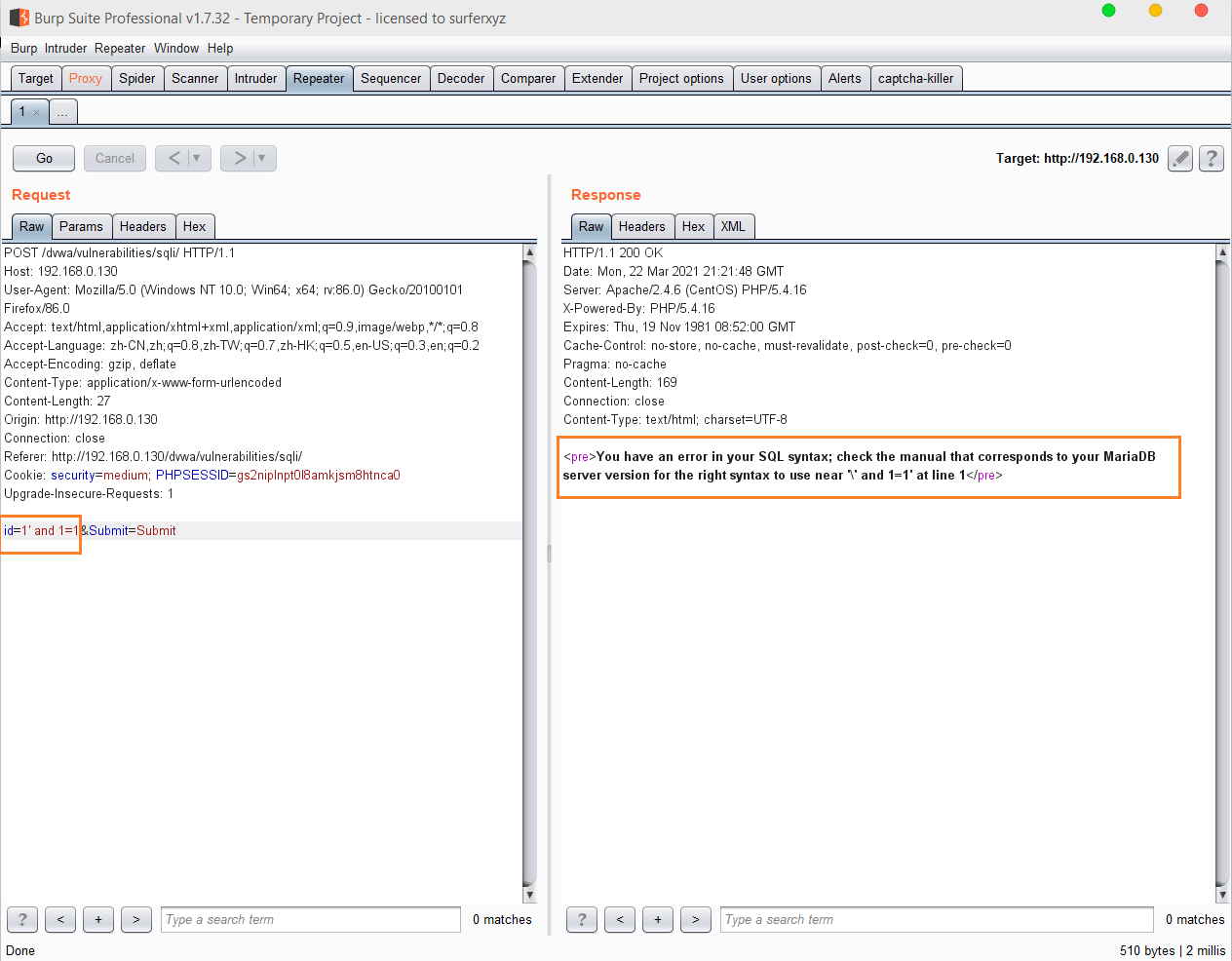Click request search help question button
1232x961 pixels.
[x=22, y=919]
